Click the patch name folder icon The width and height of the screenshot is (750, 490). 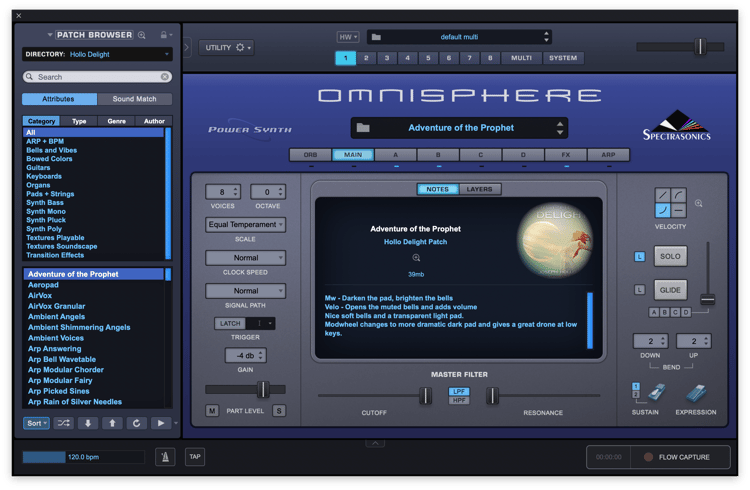[363, 128]
